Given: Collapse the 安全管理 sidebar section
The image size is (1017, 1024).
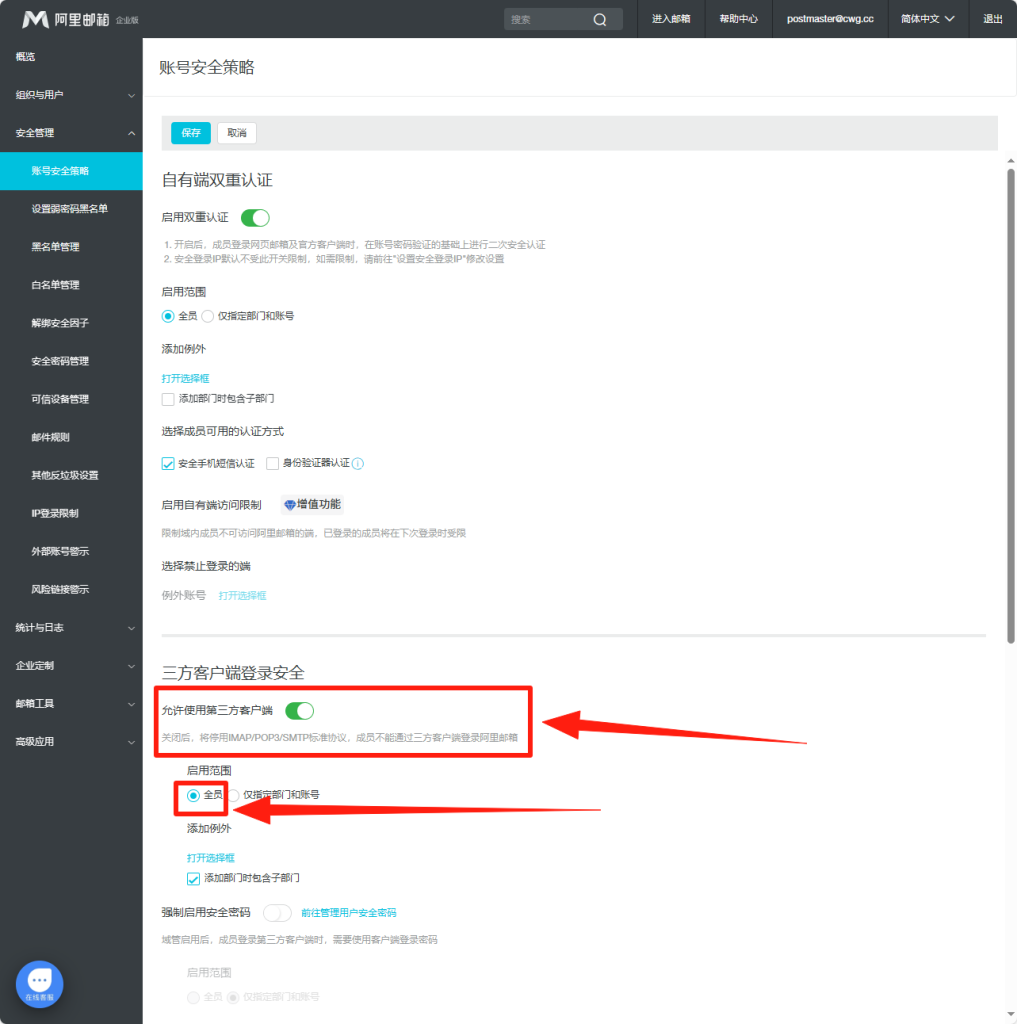Looking at the screenshot, I should point(70,133).
